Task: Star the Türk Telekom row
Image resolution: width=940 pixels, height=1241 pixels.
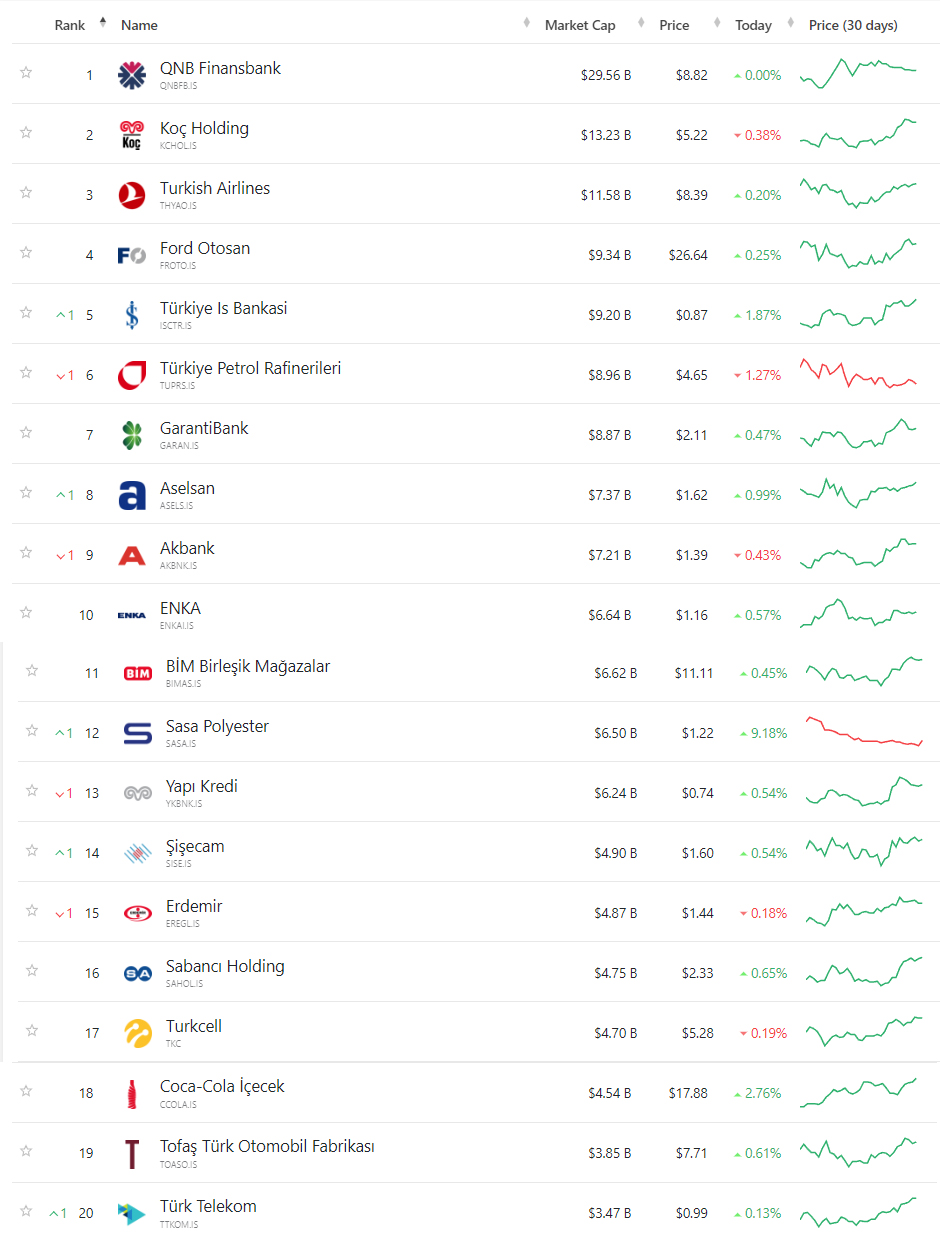Action: click(26, 1210)
